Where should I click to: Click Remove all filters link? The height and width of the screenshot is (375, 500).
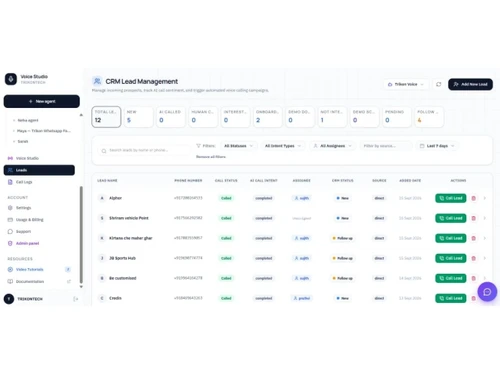pos(211,157)
